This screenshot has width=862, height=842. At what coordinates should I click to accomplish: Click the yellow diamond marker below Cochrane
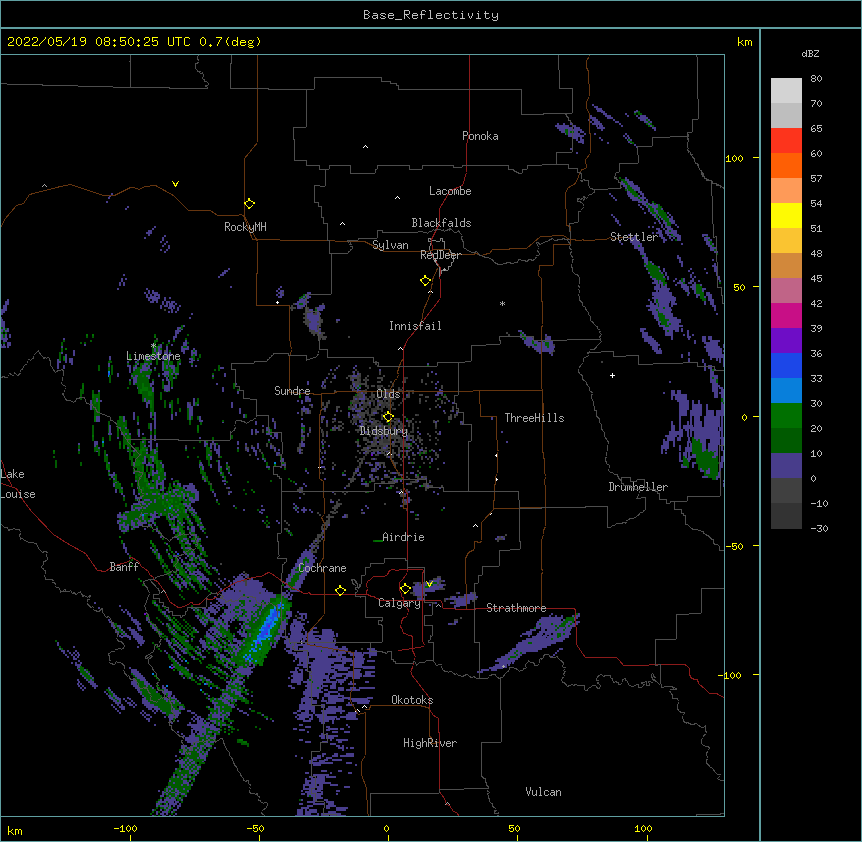[x=340, y=590]
